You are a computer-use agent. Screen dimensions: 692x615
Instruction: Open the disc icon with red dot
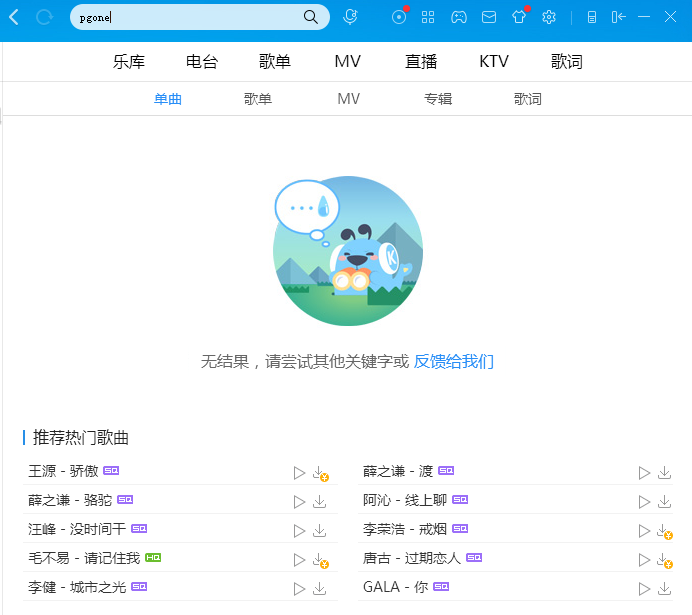[399, 17]
